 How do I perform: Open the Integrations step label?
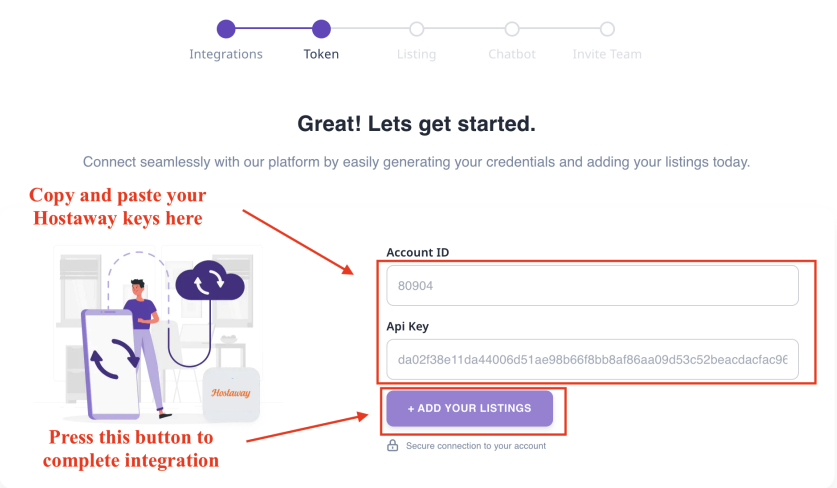(x=226, y=54)
